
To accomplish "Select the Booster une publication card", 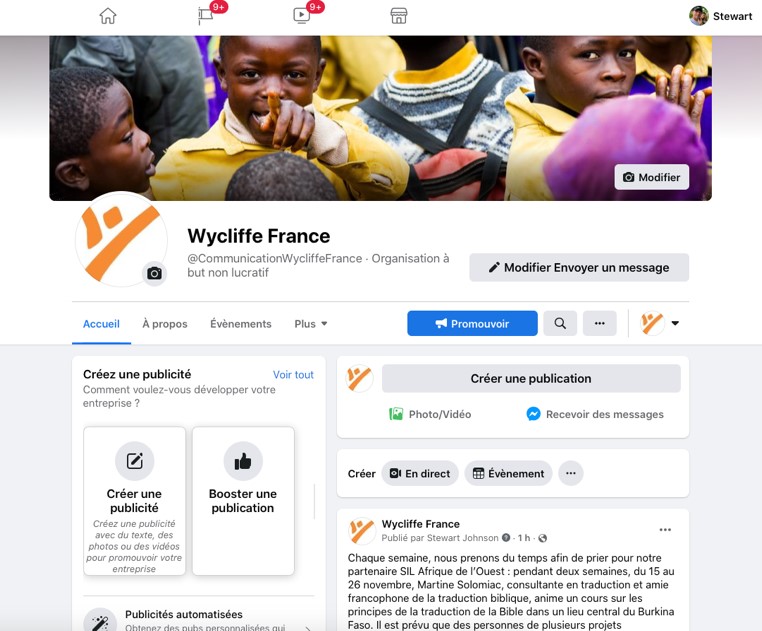I will pos(243,501).
